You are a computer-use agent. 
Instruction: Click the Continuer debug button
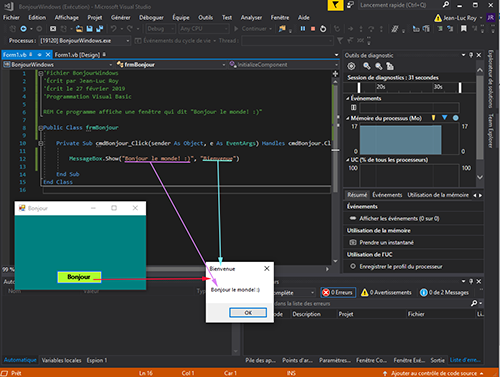[x=253, y=29]
